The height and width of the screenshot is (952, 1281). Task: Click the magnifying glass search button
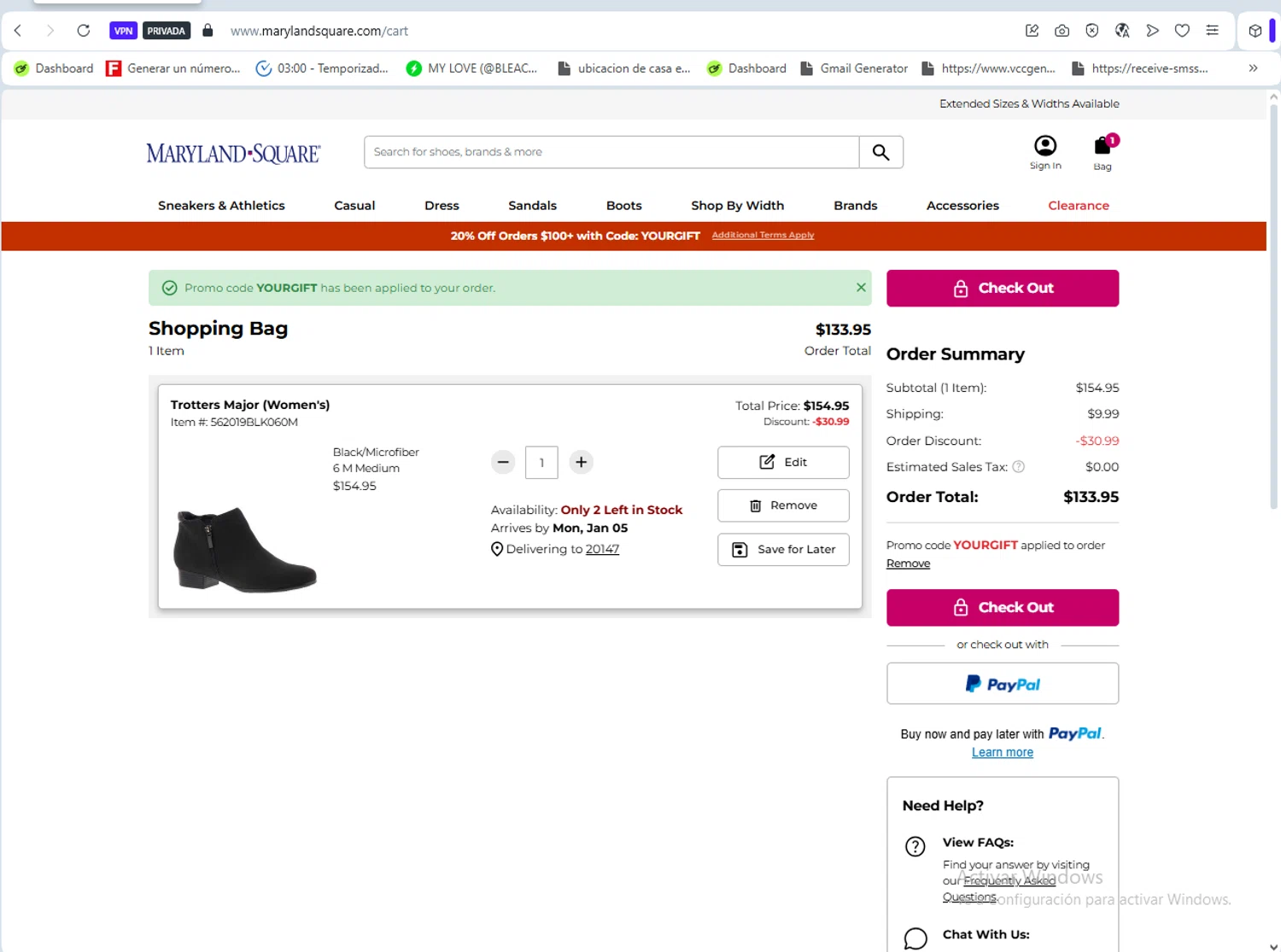tap(880, 152)
